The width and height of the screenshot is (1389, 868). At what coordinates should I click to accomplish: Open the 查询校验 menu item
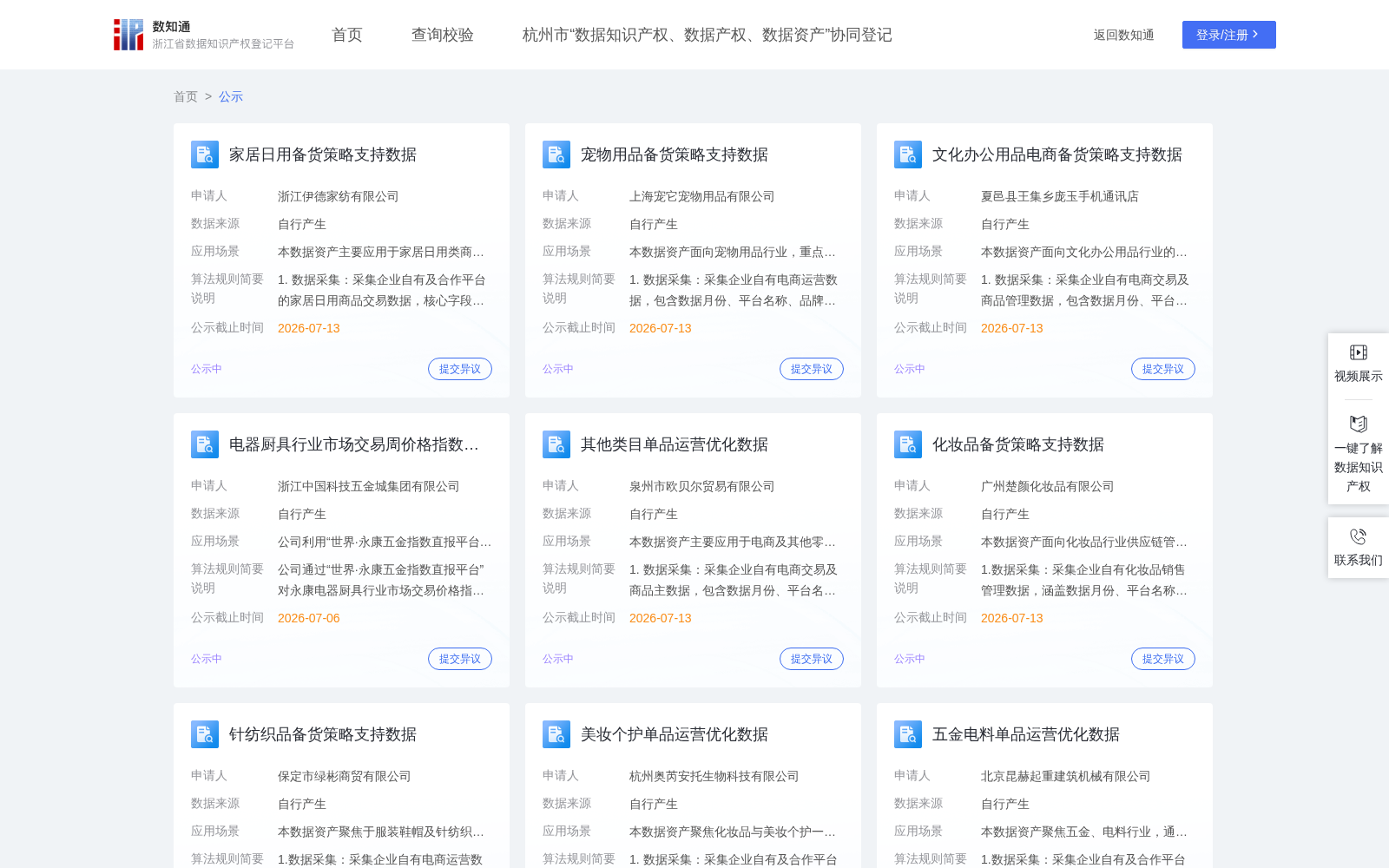pyautogui.click(x=443, y=35)
